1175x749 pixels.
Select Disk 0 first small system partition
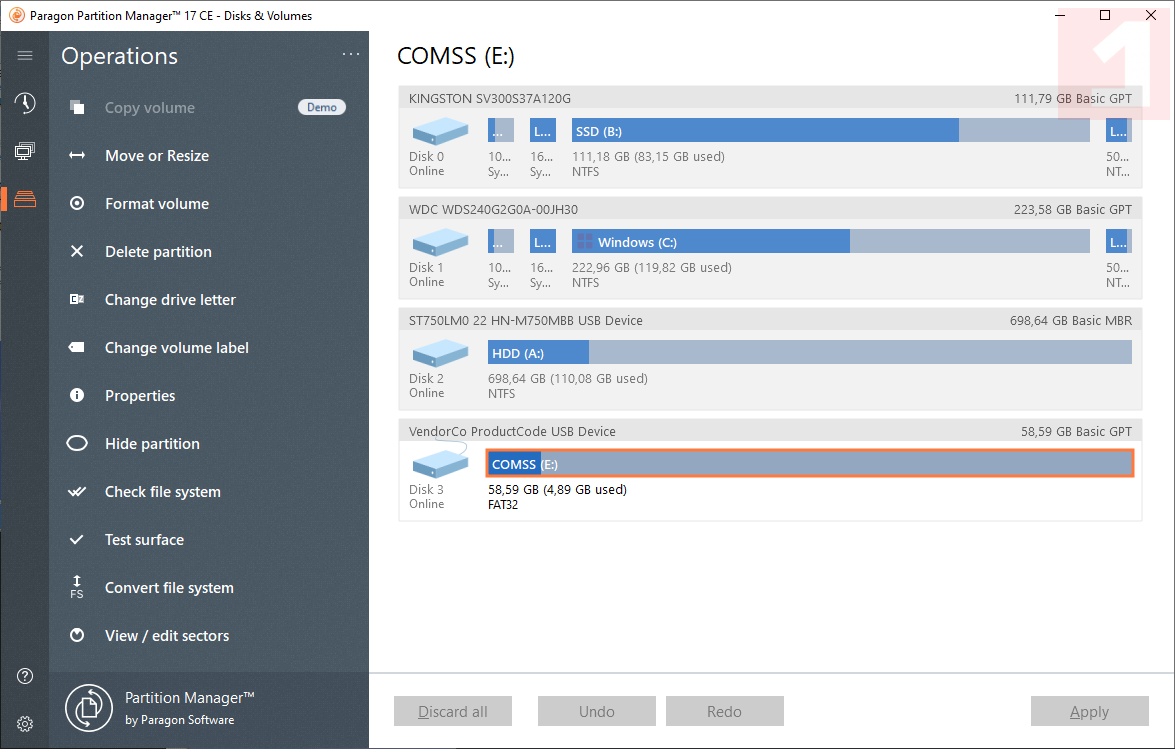[x=501, y=130]
